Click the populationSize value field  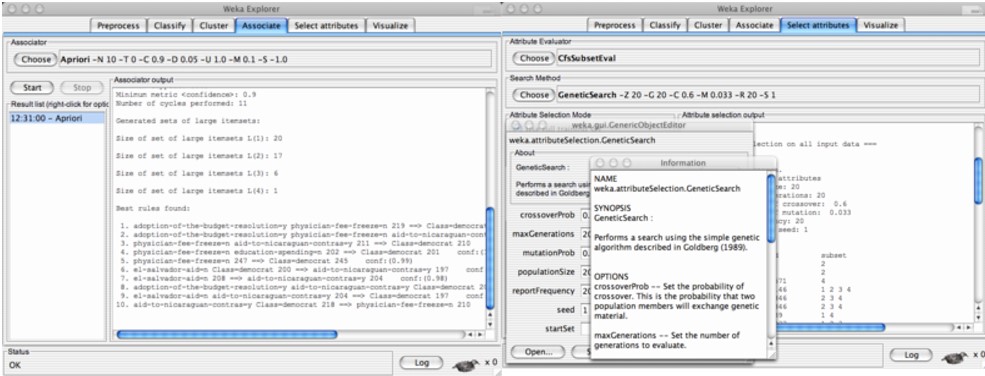tap(585, 272)
